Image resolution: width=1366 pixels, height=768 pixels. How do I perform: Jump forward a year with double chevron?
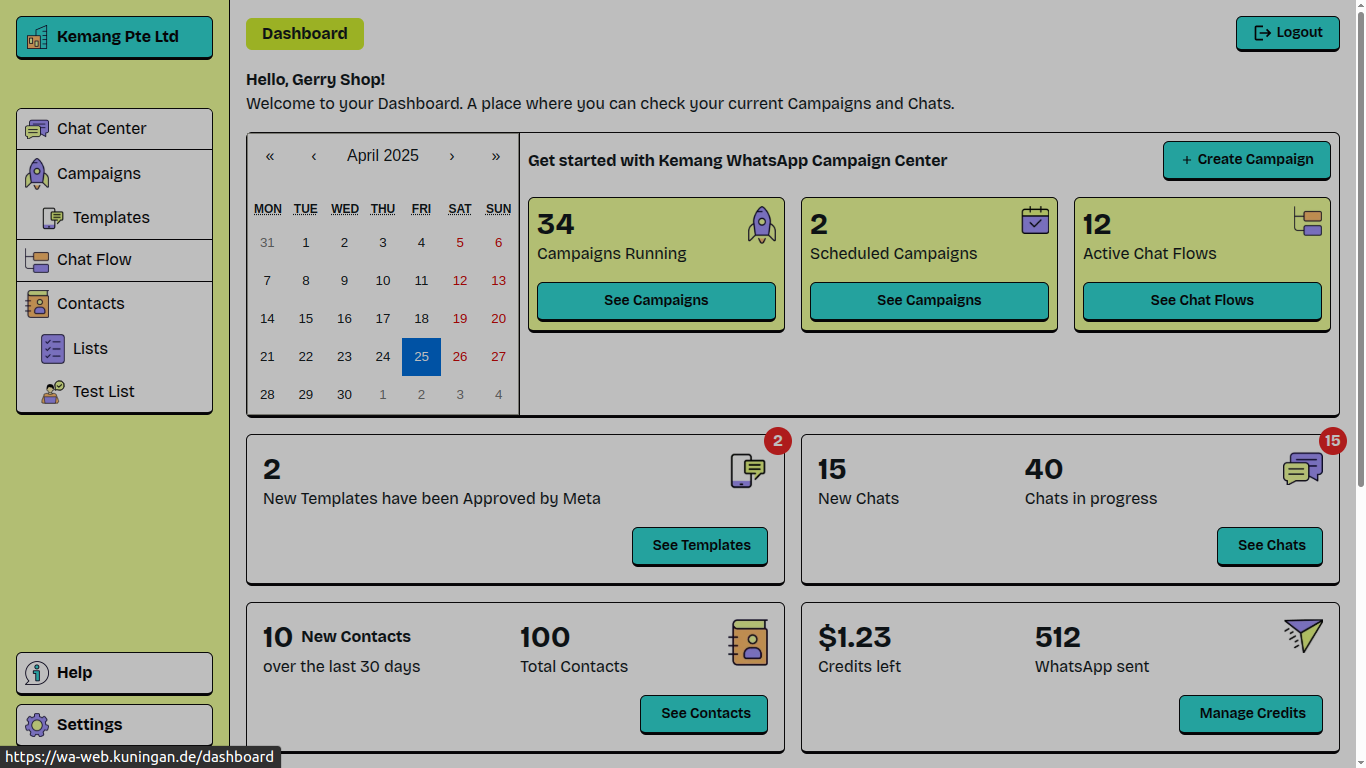496,156
